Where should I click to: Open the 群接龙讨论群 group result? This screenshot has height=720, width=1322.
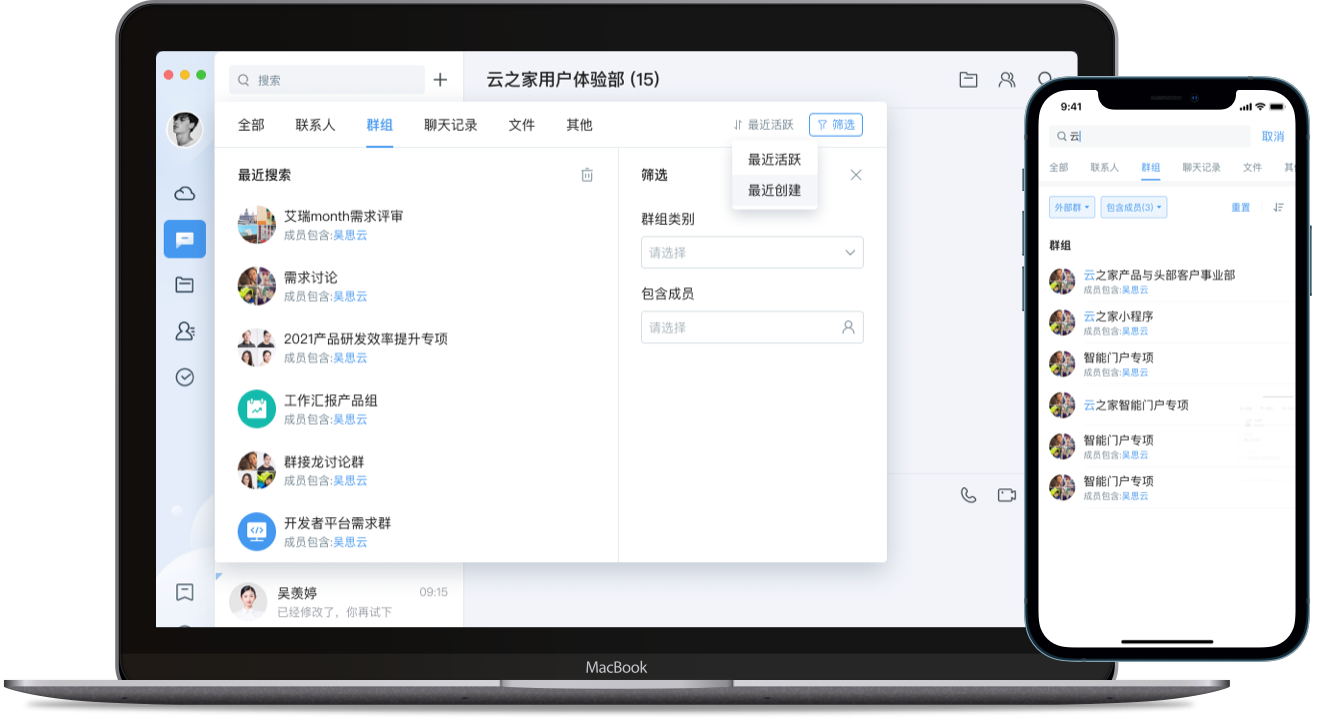[x=417, y=470]
